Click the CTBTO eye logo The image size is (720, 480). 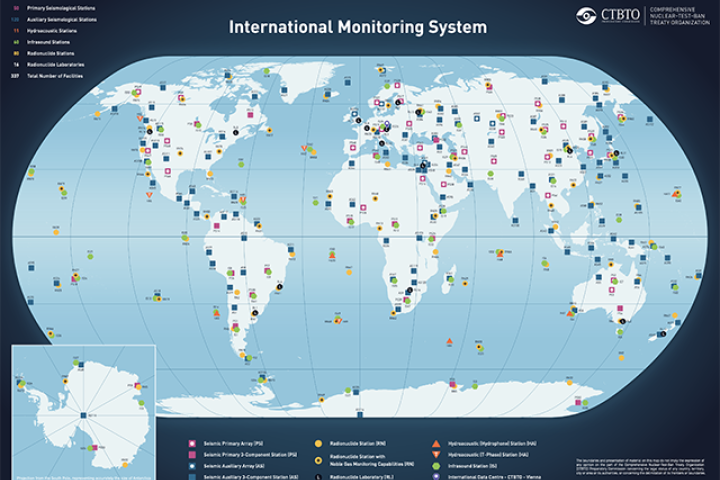[586, 16]
